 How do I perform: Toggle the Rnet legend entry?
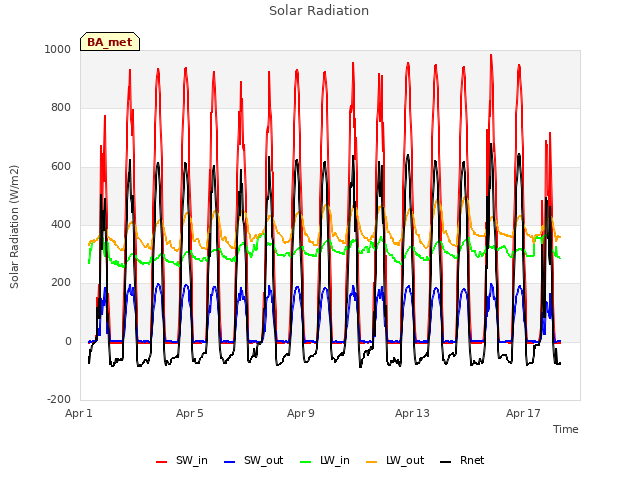click(x=462, y=460)
